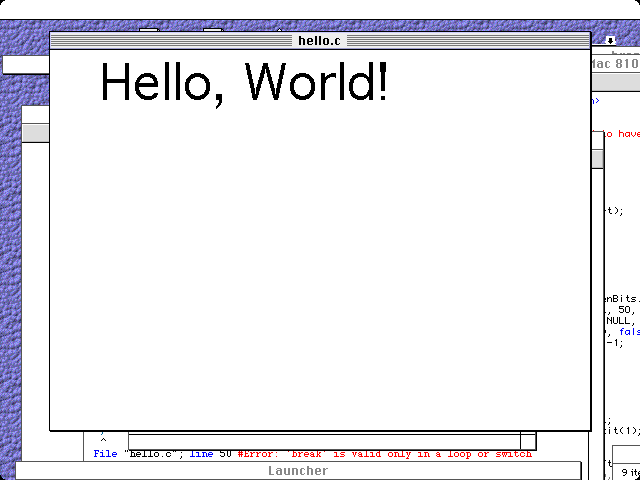
Task: Click the blank menu bar at top
Action: (x=320, y=8)
